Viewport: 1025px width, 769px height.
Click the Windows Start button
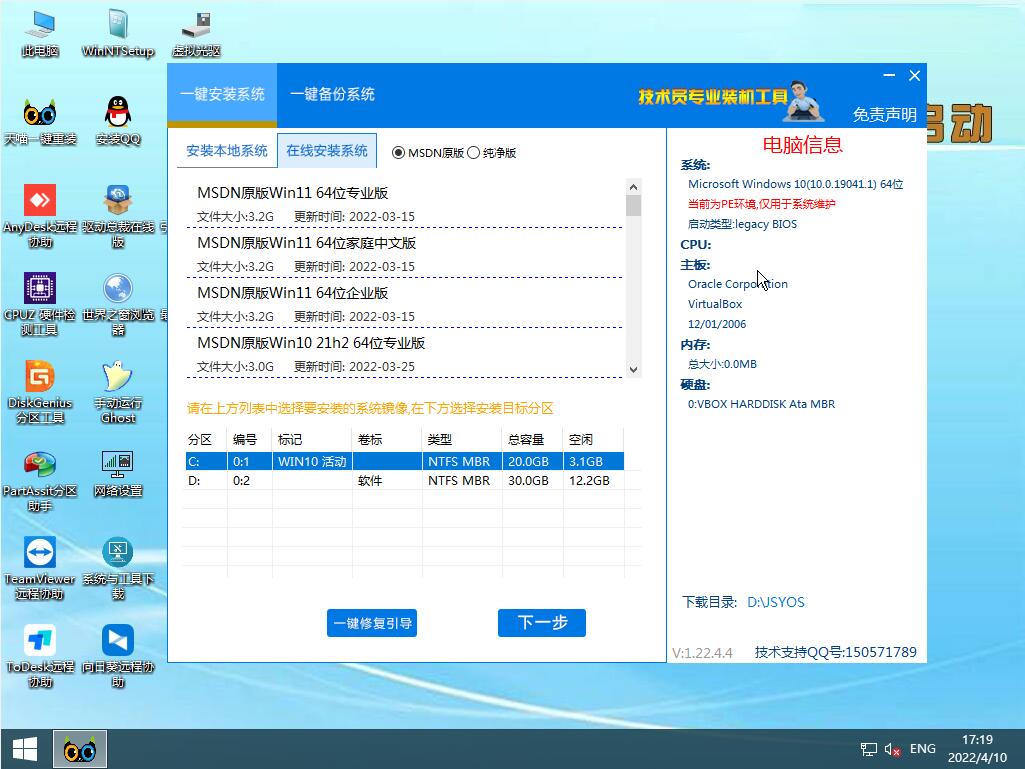tap(25, 749)
